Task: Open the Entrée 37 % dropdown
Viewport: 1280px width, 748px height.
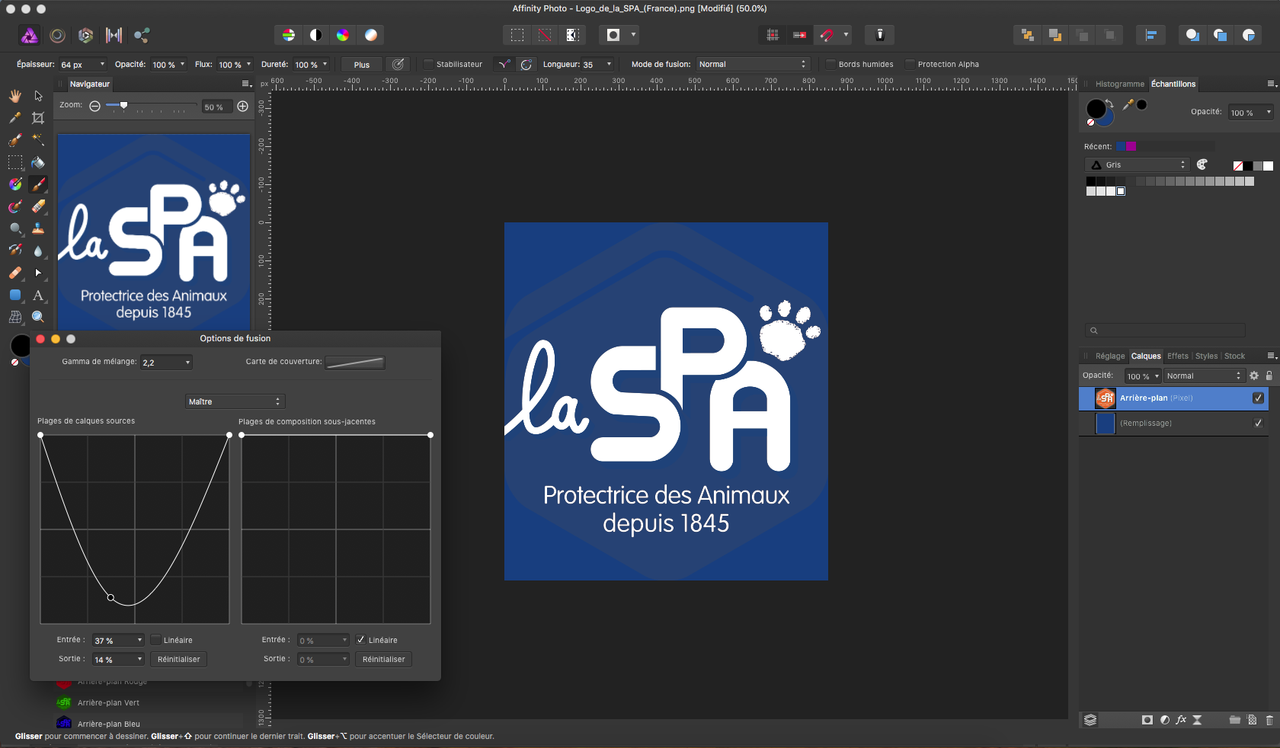Action: tap(140, 640)
